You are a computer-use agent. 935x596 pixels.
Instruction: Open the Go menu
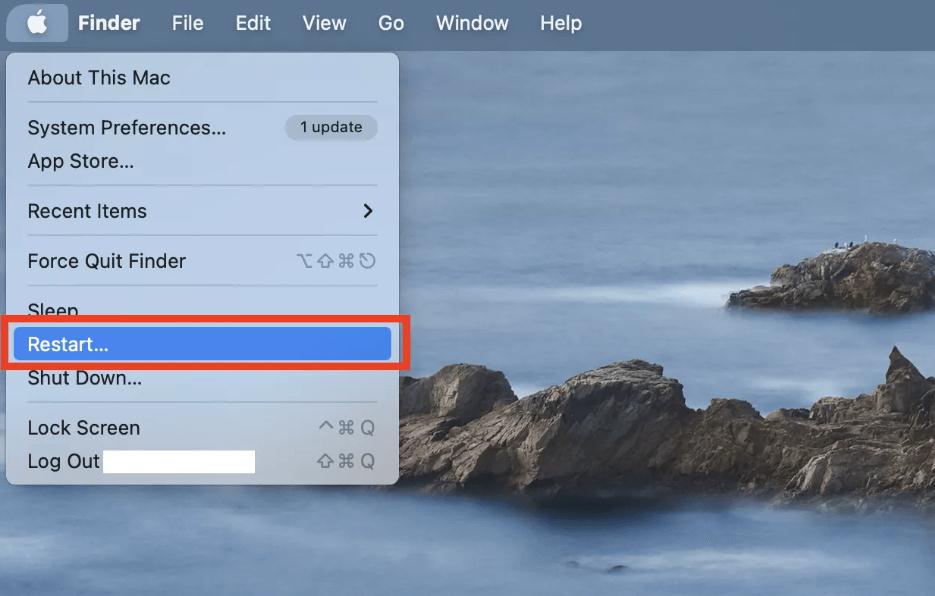pos(391,23)
